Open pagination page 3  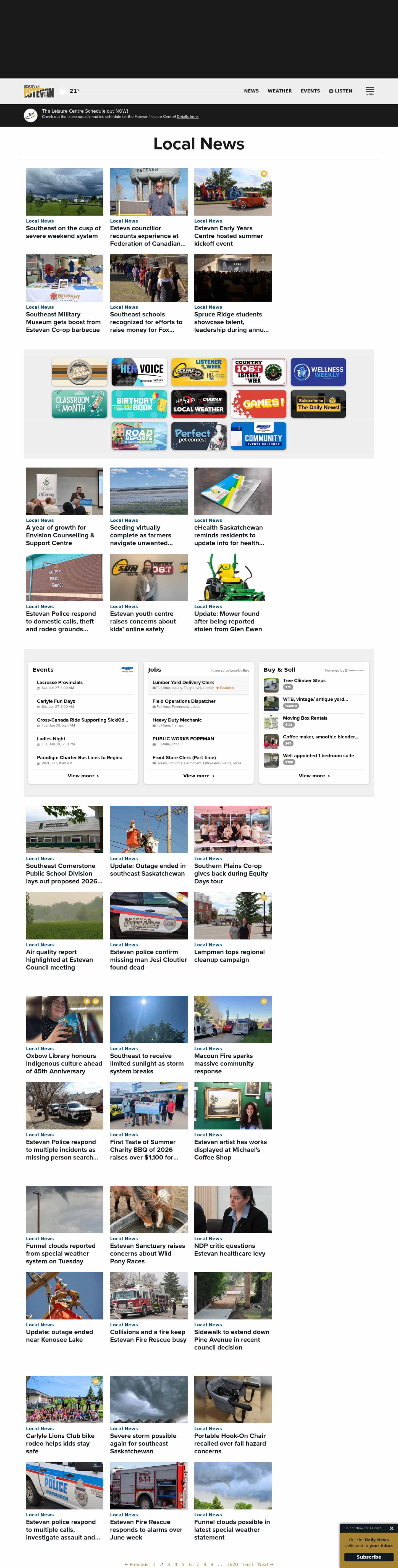168,1564
